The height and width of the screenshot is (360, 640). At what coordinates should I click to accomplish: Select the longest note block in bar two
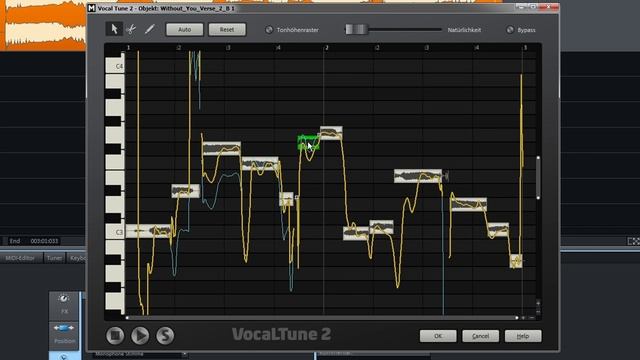[x=418, y=176]
